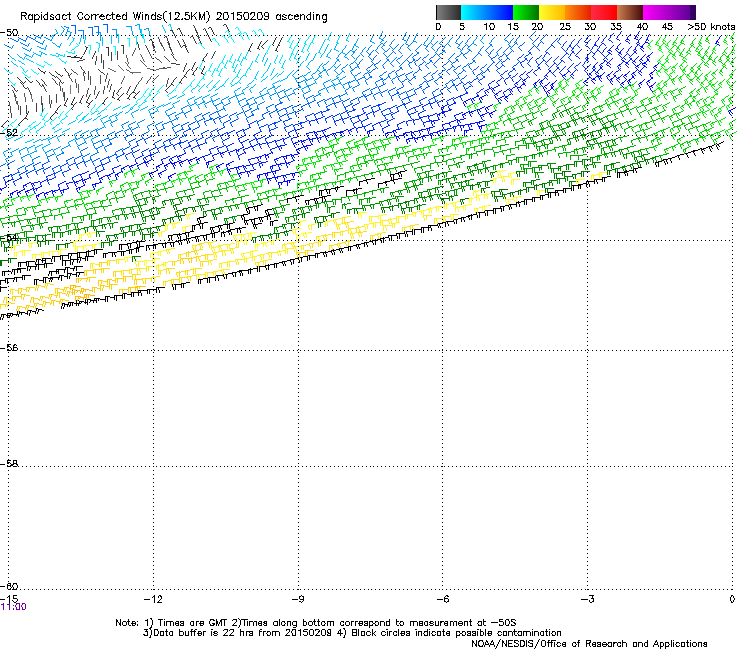
Task: Select the yellow 20-25 knots legend swatch
Action: pyautogui.click(x=552, y=12)
